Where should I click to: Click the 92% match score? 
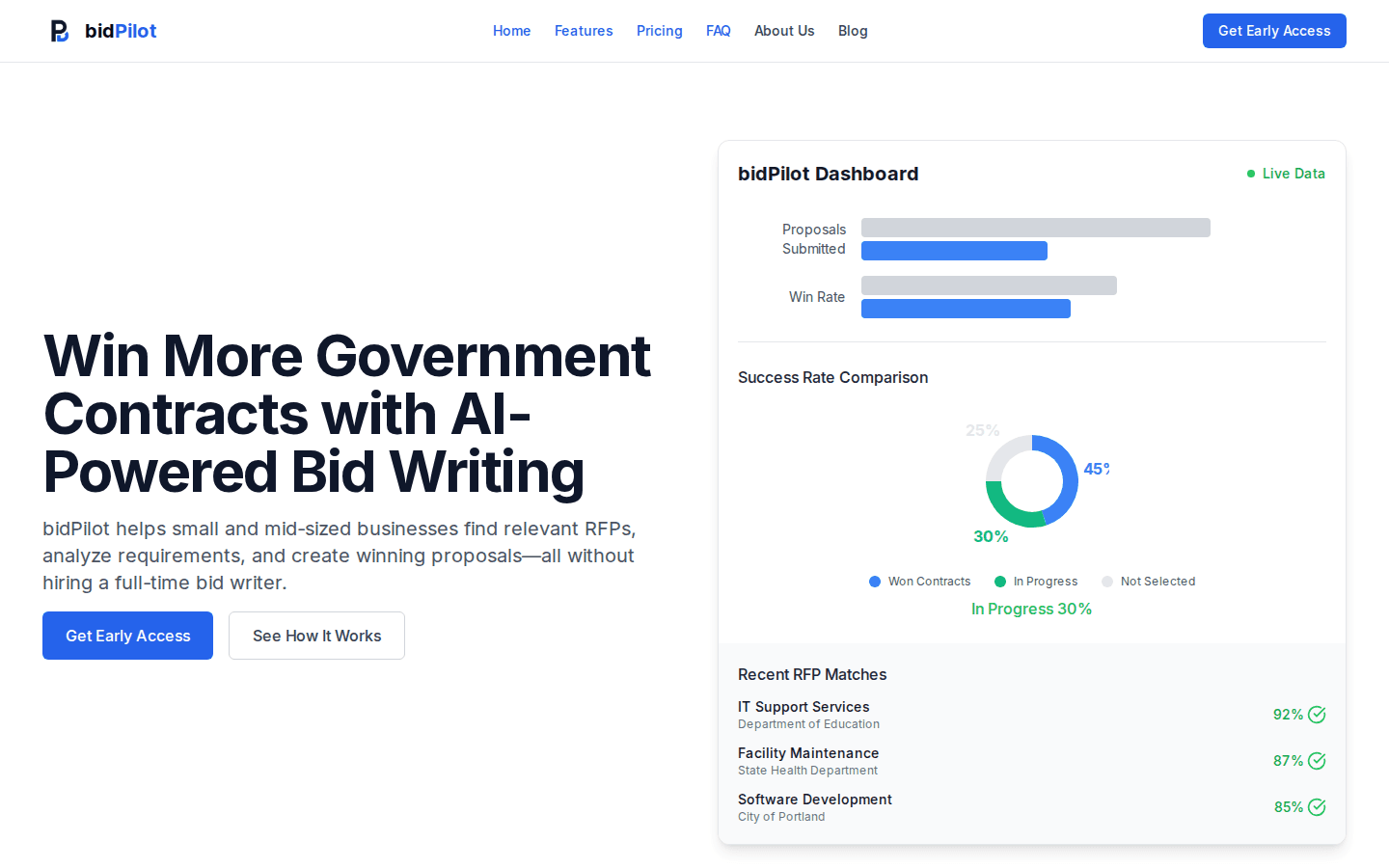tap(1288, 715)
